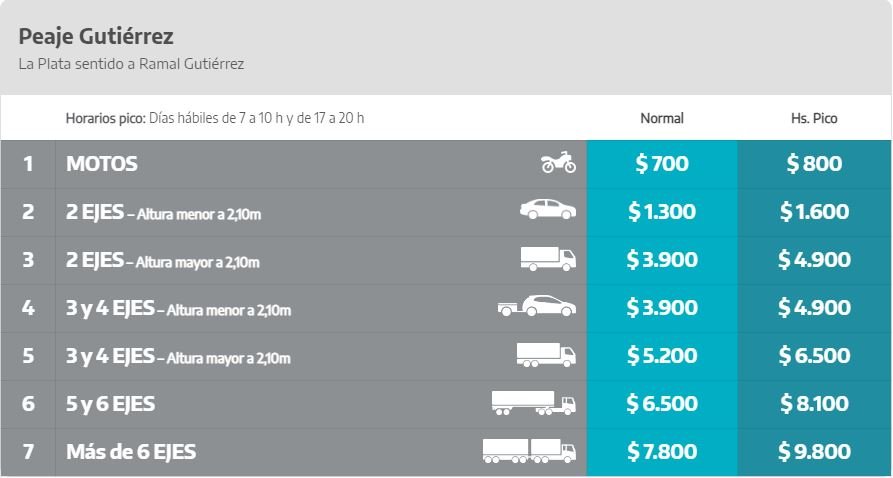Click the Más de 6 EJES label

(131, 452)
